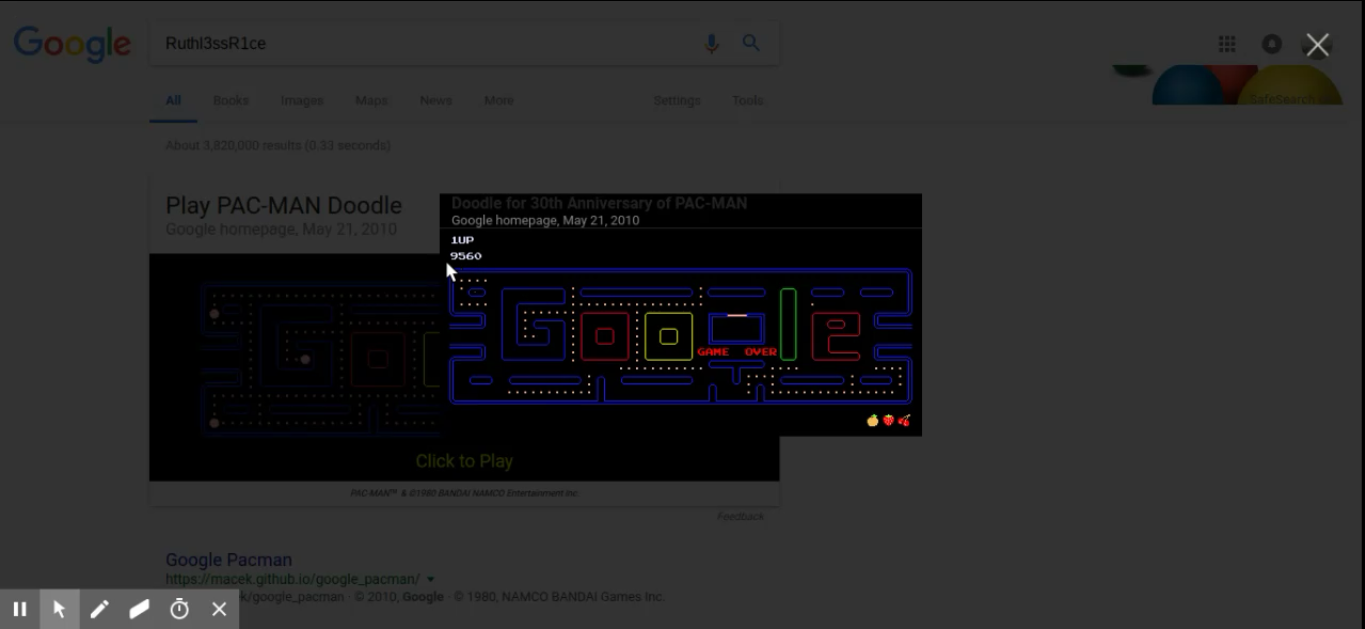Expand the arrow next to the macek.github.io URL

[431, 579]
